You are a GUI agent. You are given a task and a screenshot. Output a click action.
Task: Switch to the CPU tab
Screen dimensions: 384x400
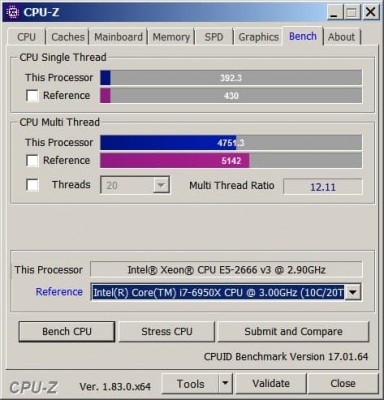tap(26, 37)
